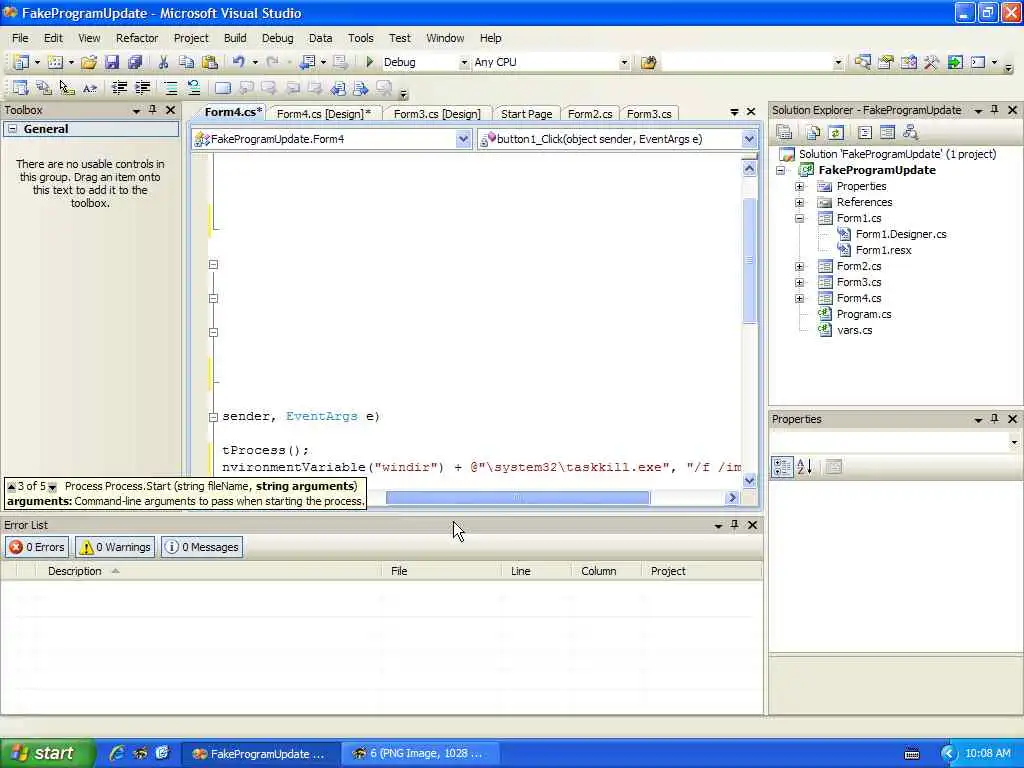Click Show All Files in Solution Explorer

pyautogui.click(x=812, y=133)
